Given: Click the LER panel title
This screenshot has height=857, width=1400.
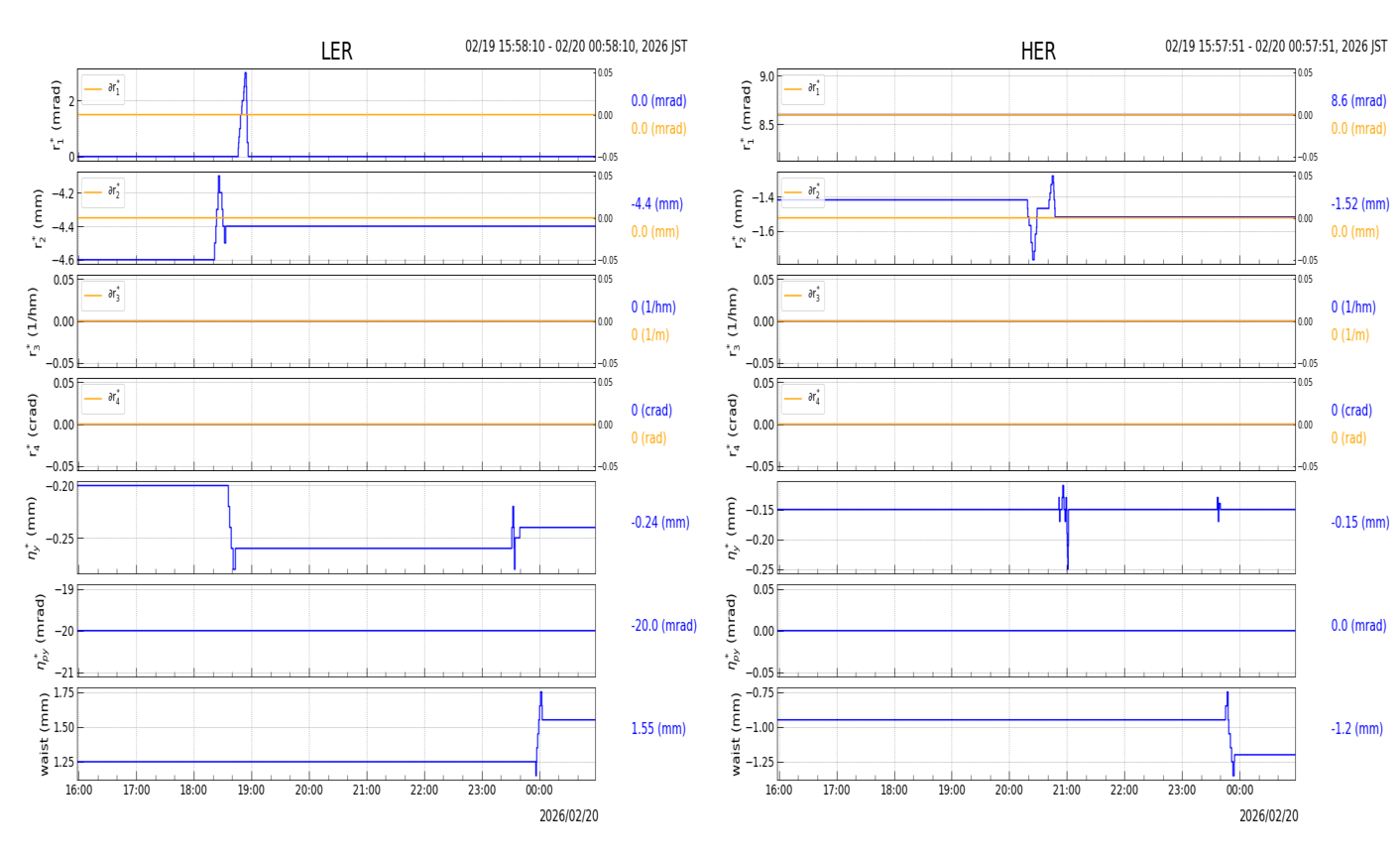Looking at the screenshot, I should click(336, 52).
